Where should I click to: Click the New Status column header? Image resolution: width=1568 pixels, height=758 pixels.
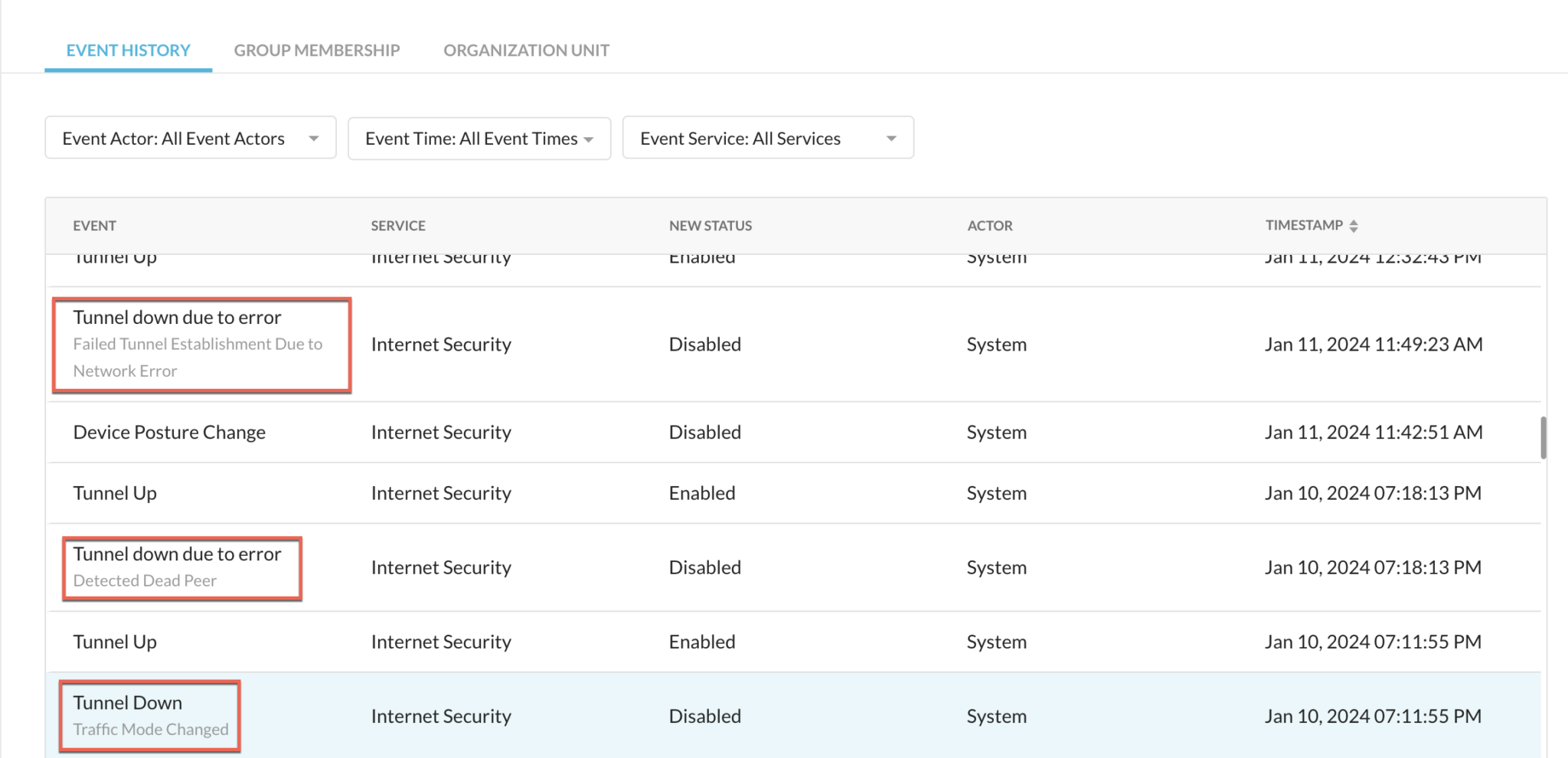tap(710, 225)
